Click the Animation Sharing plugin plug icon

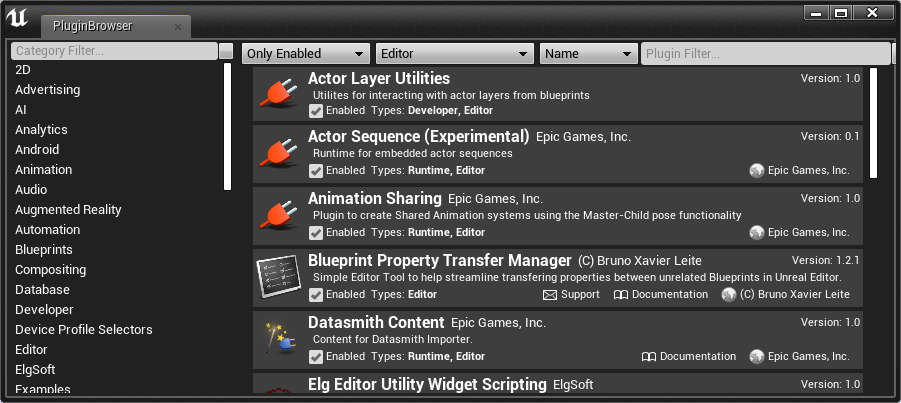pyautogui.click(x=279, y=216)
